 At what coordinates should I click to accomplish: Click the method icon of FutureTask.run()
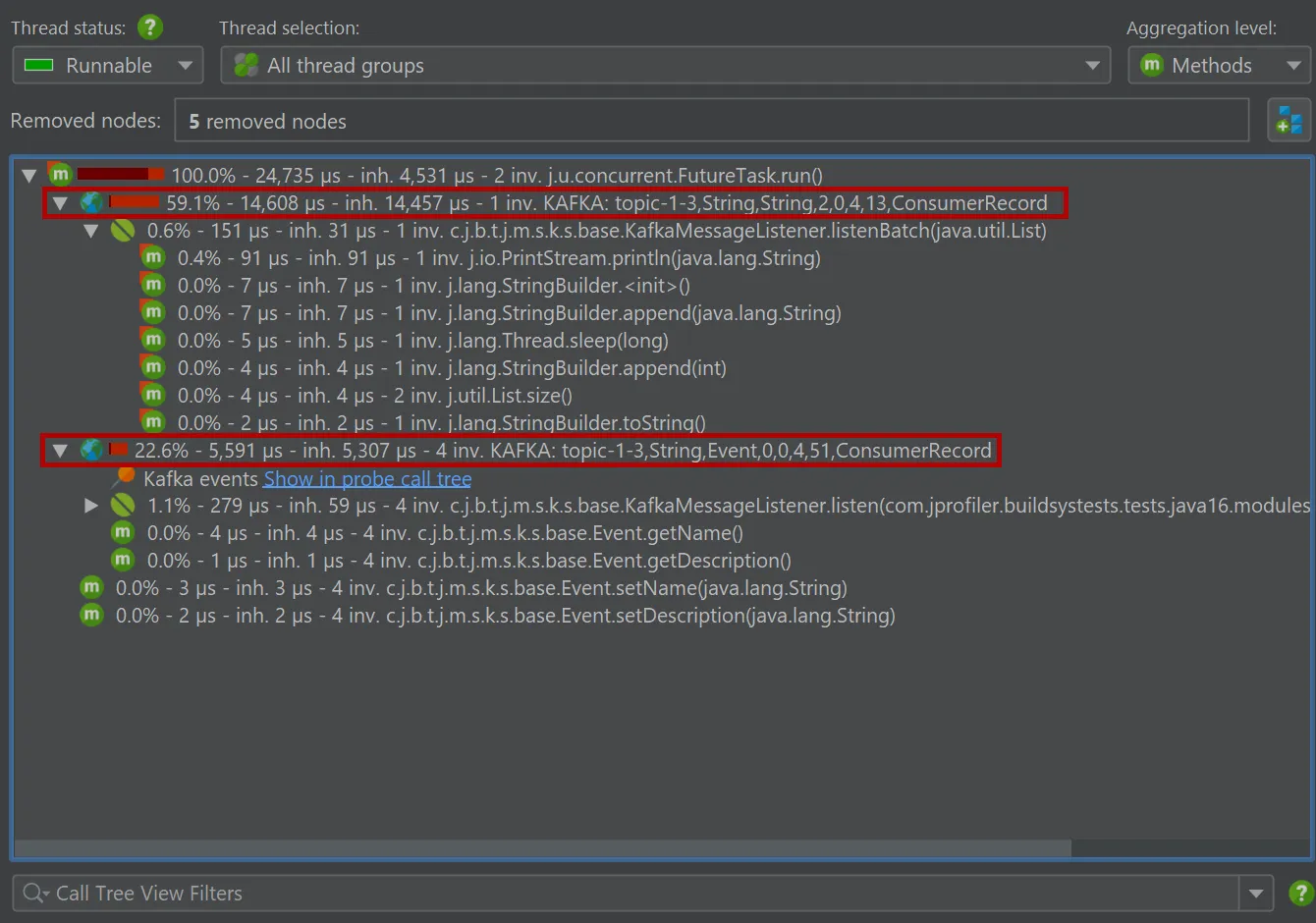(x=60, y=174)
